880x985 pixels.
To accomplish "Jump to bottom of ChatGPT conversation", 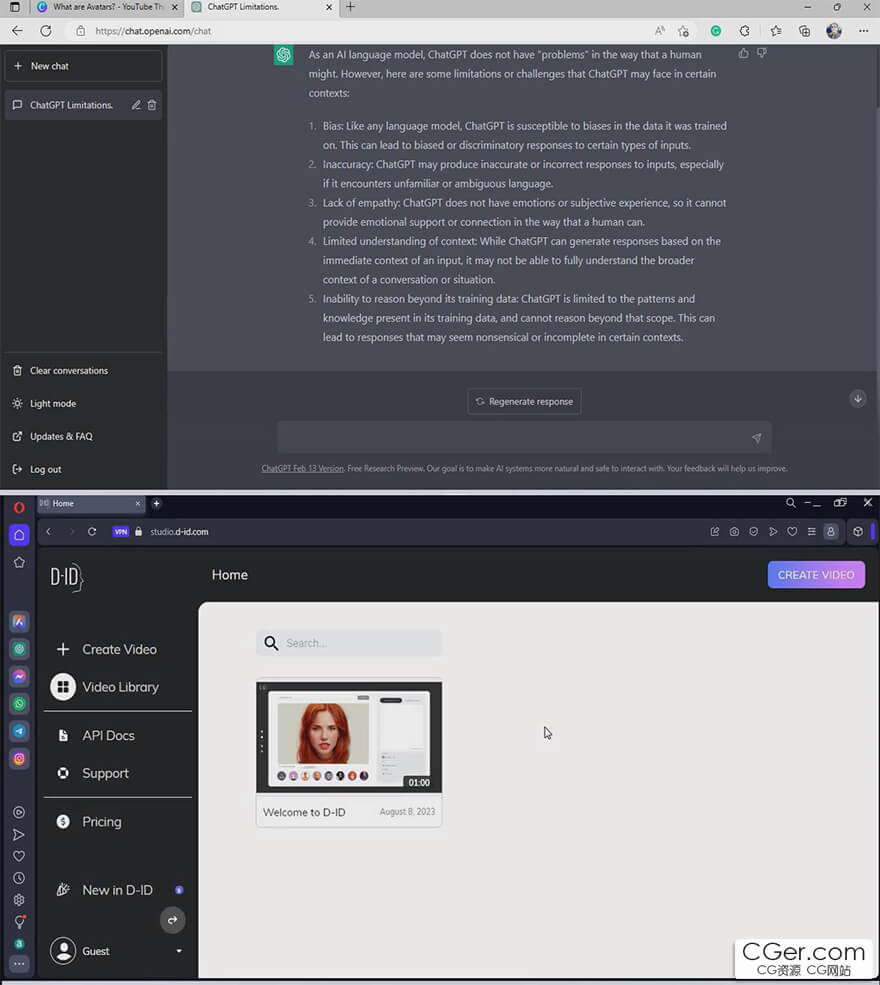I will (858, 398).
